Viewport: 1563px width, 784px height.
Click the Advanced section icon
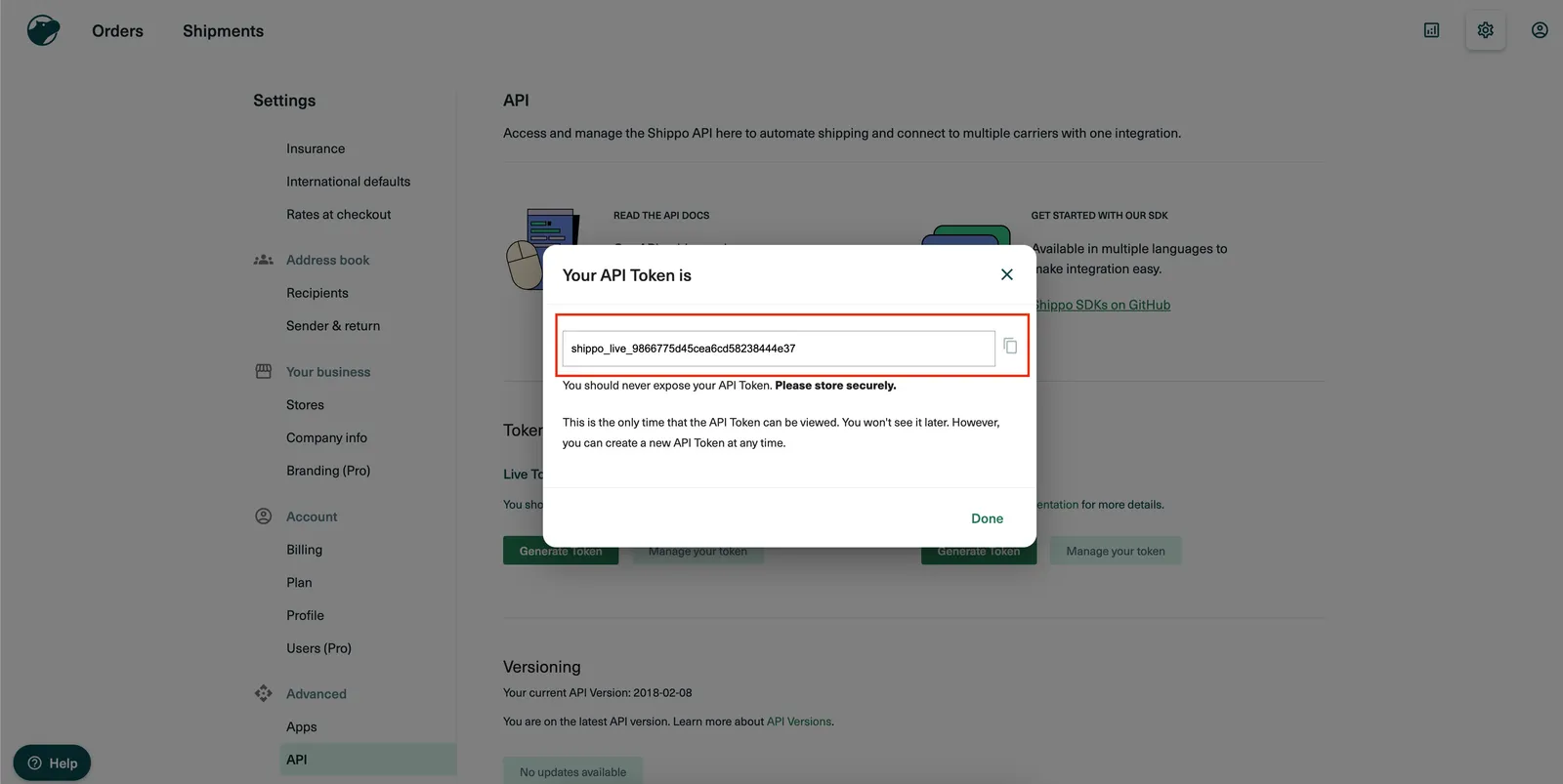click(x=264, y=693)
